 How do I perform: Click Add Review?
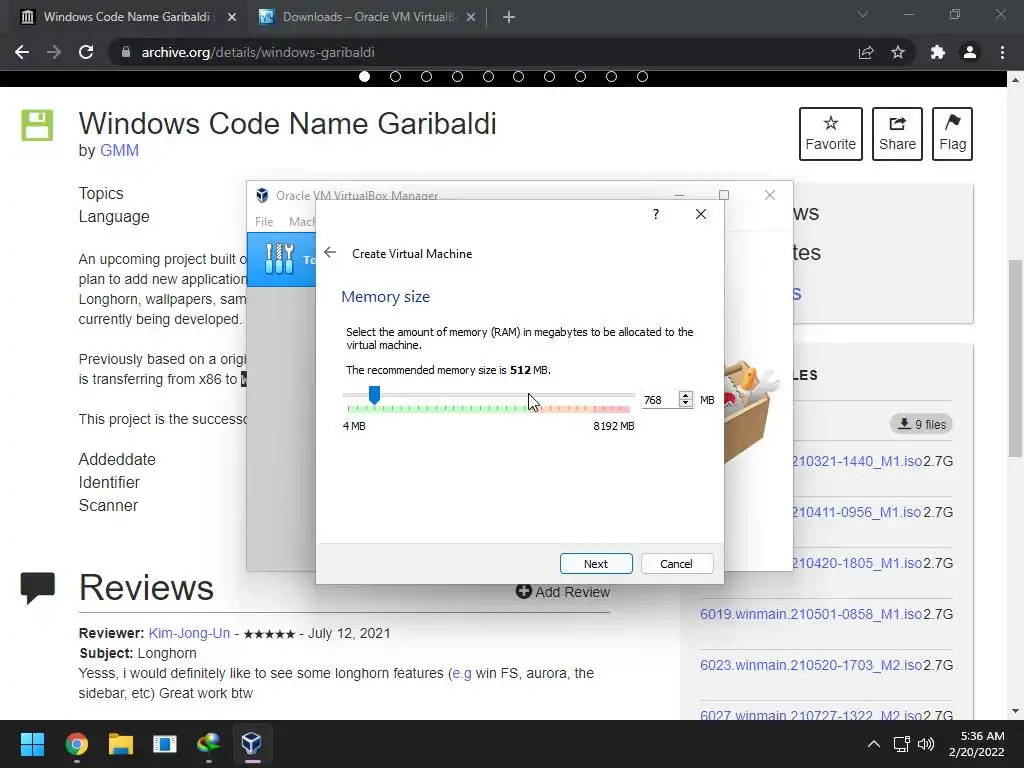pos(563,592)
